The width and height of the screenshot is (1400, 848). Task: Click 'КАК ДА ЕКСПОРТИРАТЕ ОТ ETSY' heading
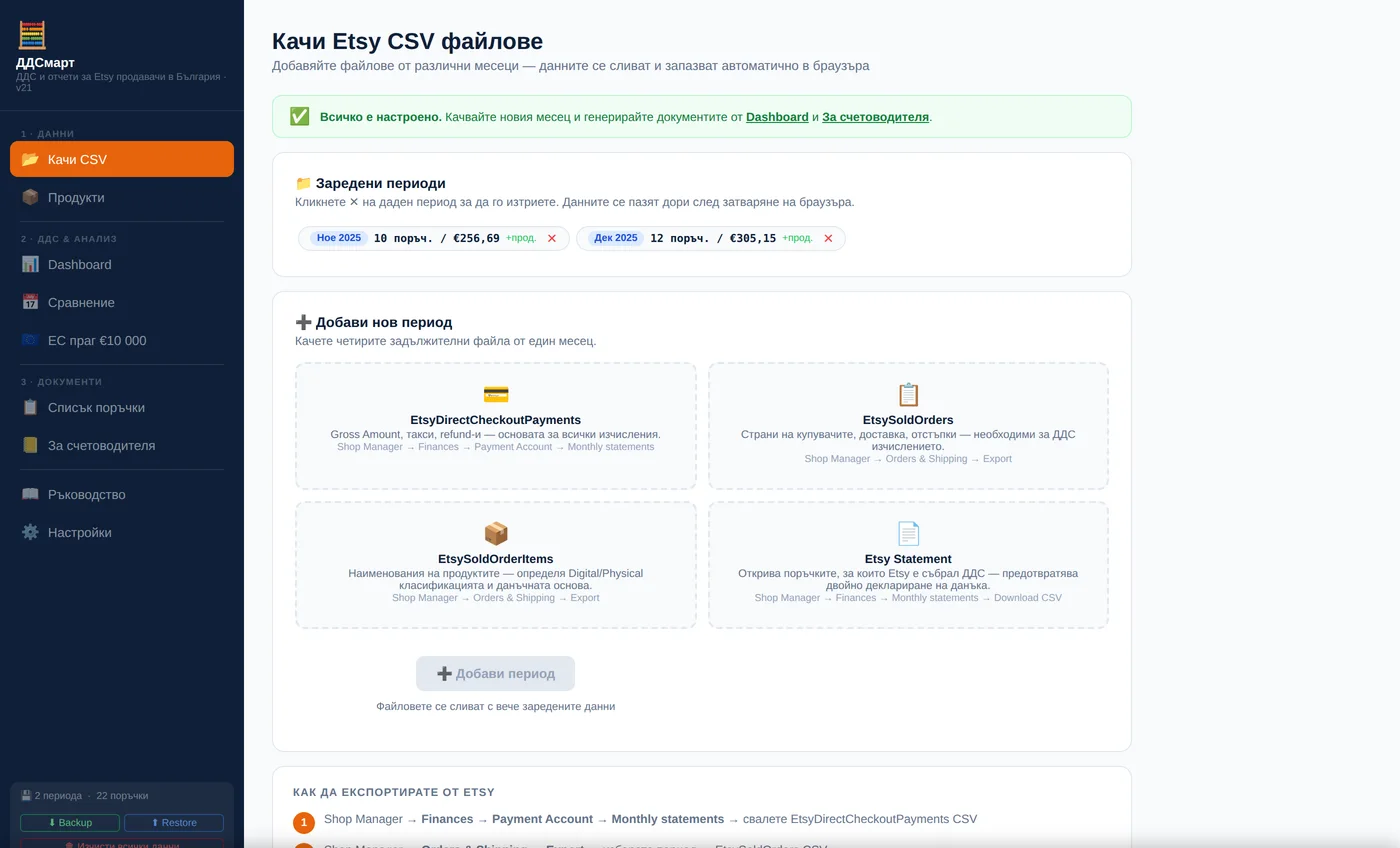394,792
